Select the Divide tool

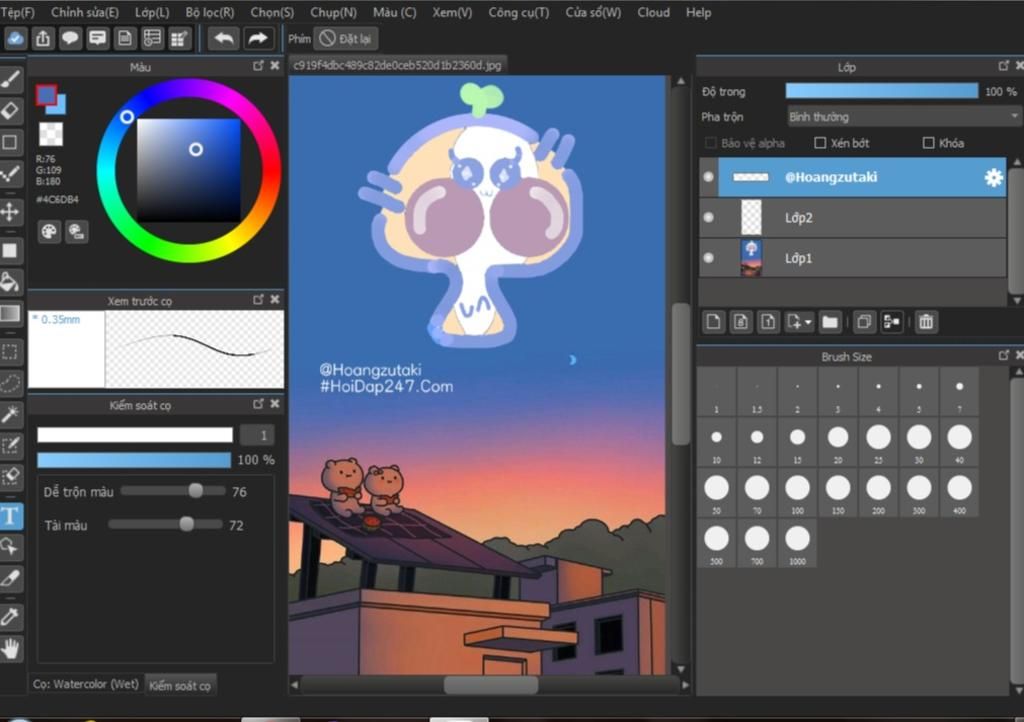(x=10, y=578)
